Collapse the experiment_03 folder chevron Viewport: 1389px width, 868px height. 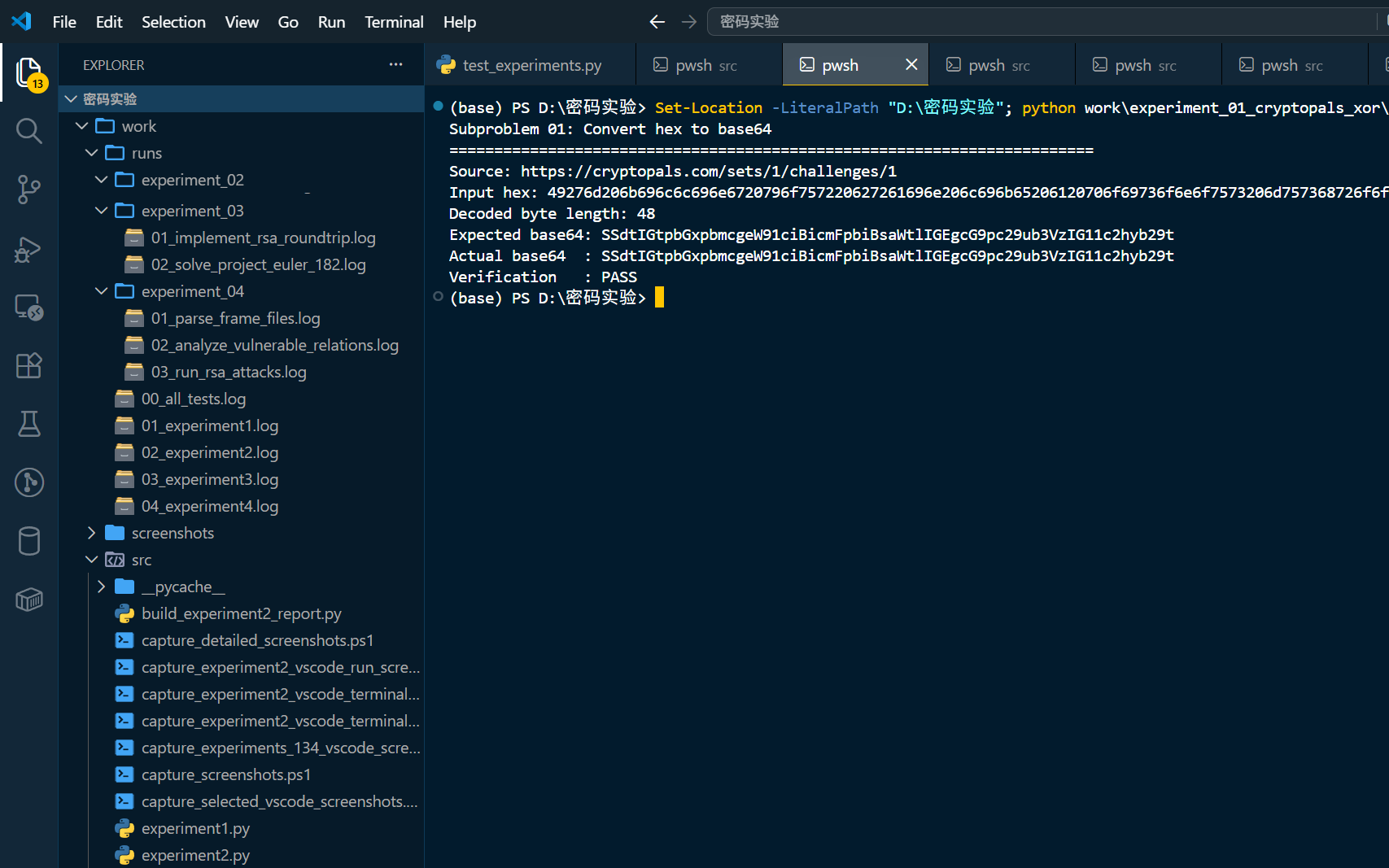101,211
